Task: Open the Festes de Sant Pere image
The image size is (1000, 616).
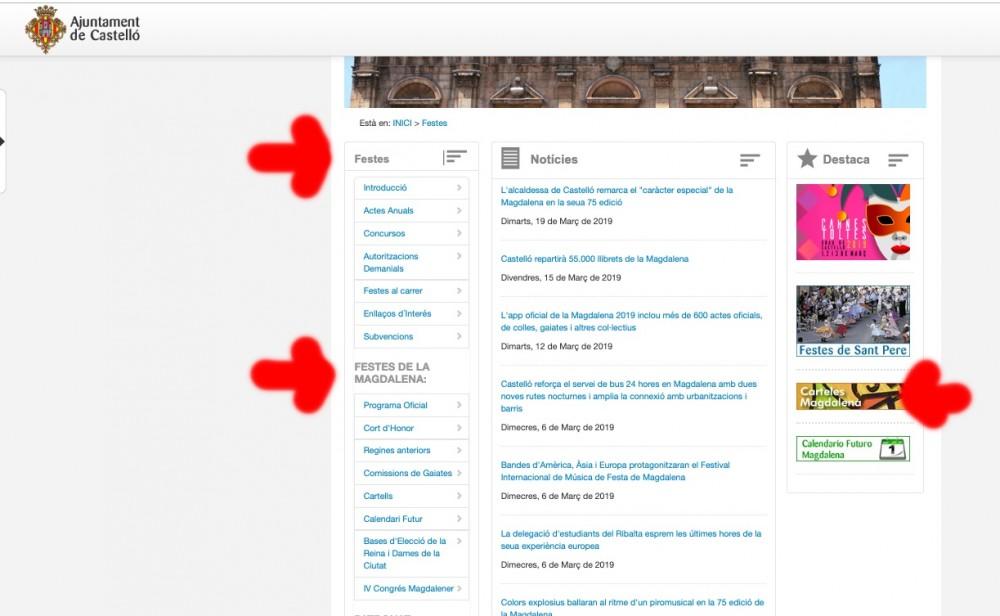Action: tap(852, 321)
